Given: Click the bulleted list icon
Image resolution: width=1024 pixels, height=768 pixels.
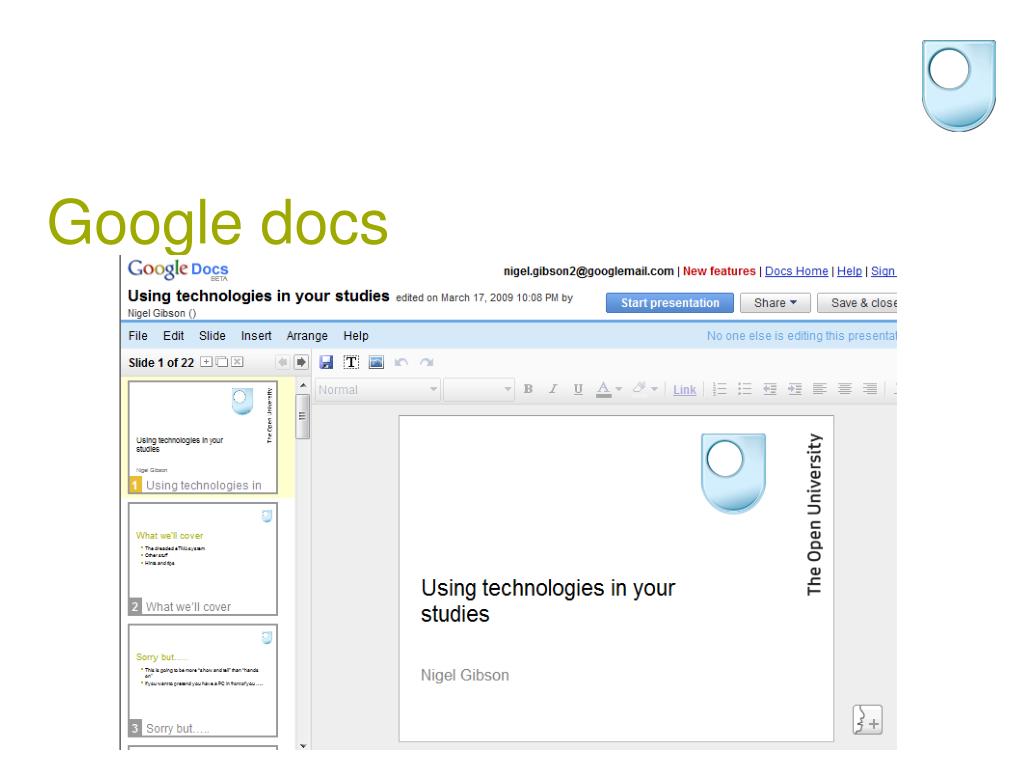Looking at the screenshot, I should coord(744,389).
